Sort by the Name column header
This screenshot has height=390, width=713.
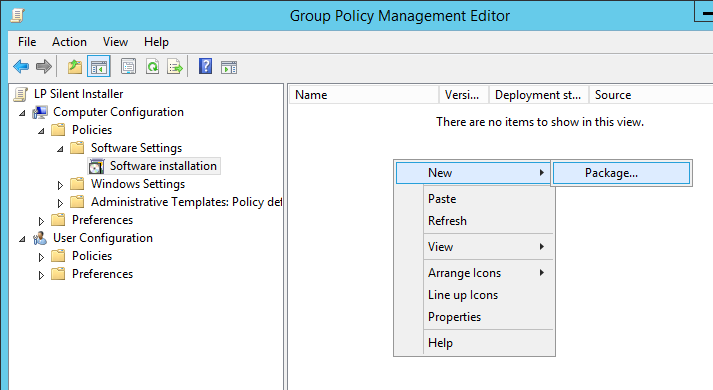[364, 95]
